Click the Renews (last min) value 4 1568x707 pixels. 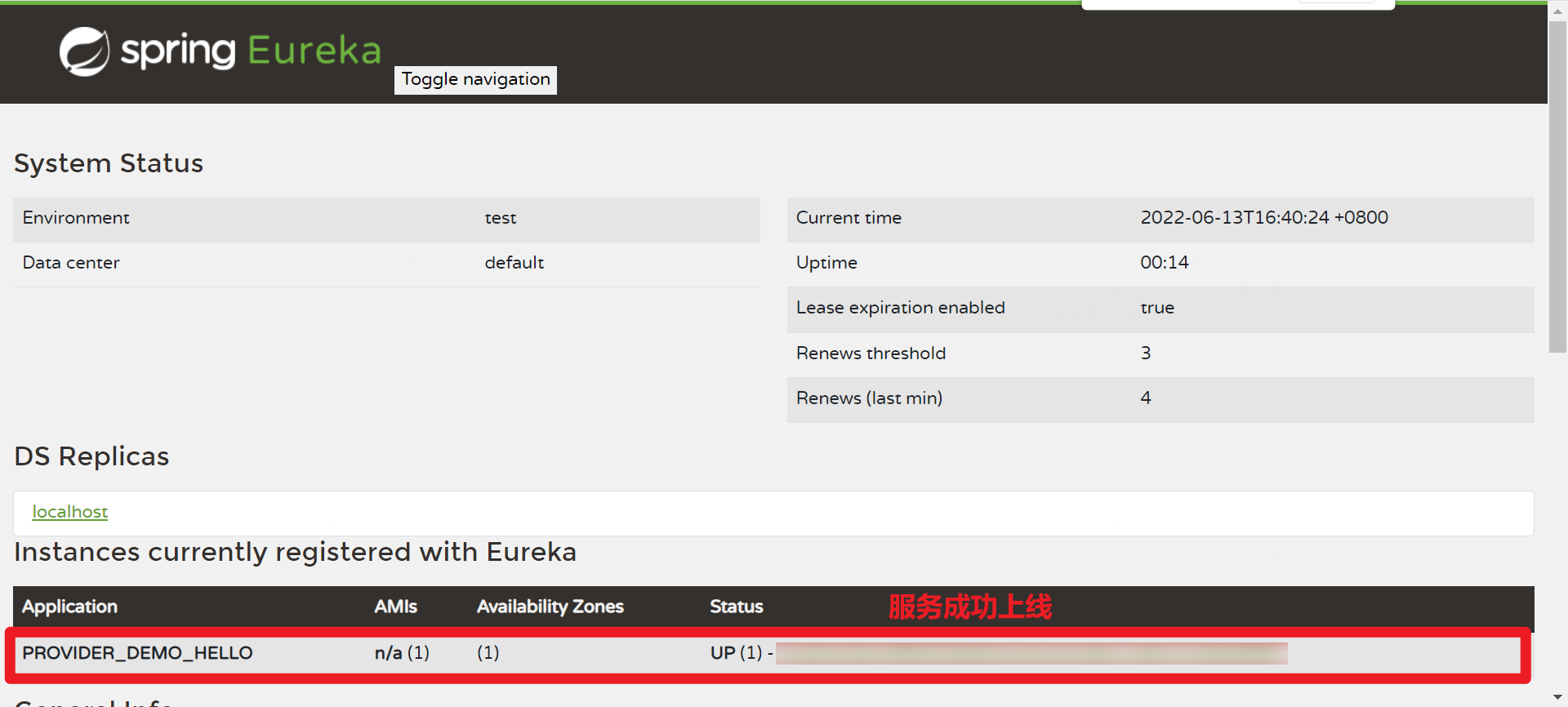1146,398
